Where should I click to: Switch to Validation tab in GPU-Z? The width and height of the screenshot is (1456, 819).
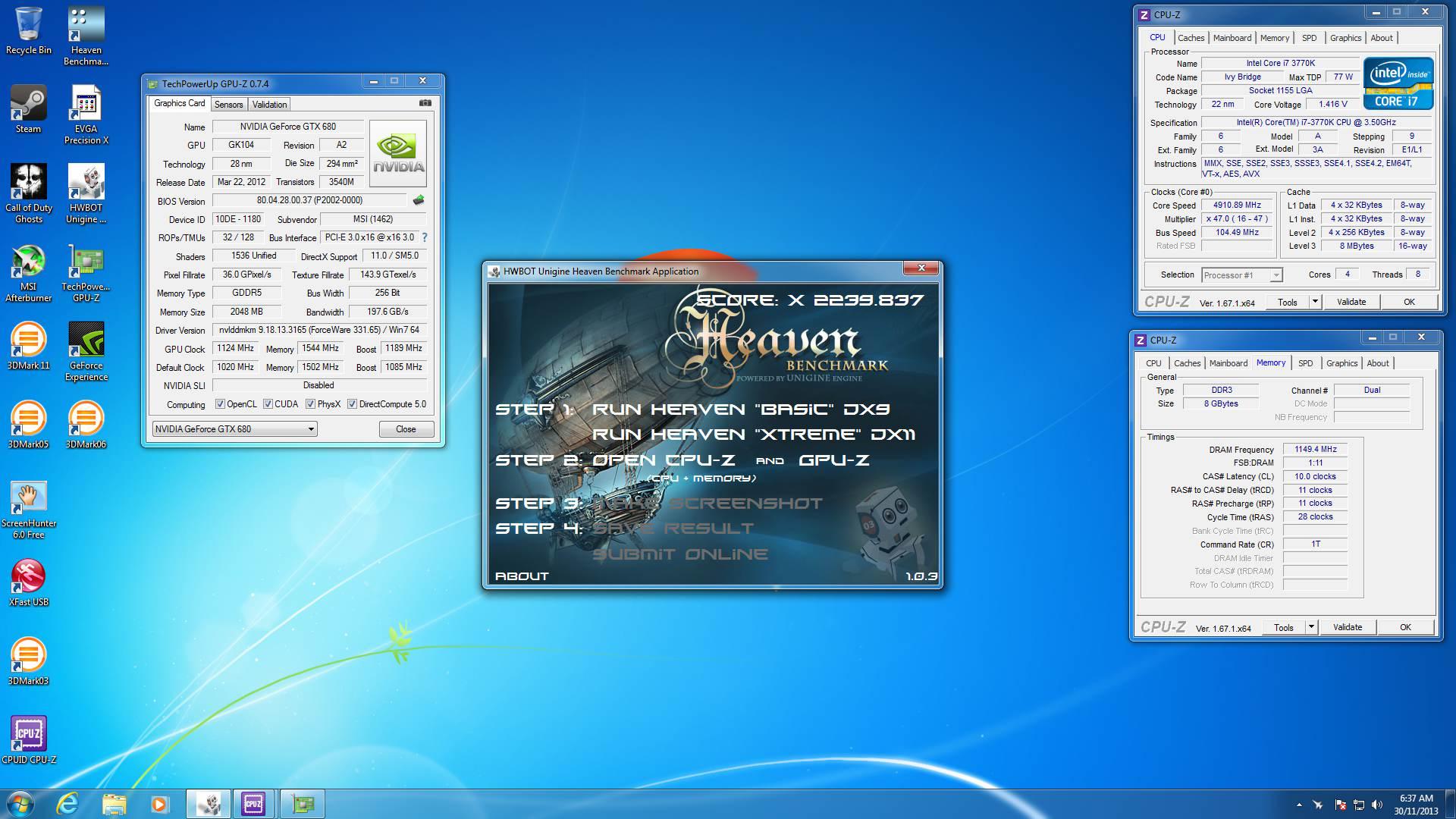coord(269,105)
